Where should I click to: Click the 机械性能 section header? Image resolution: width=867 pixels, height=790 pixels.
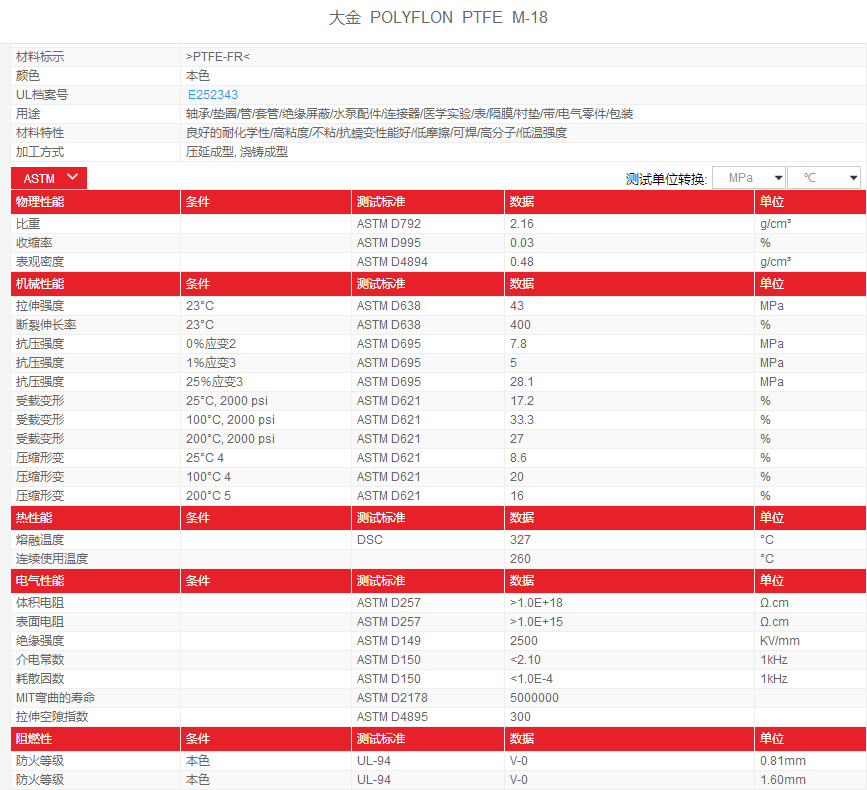click(x=40, y=284)
